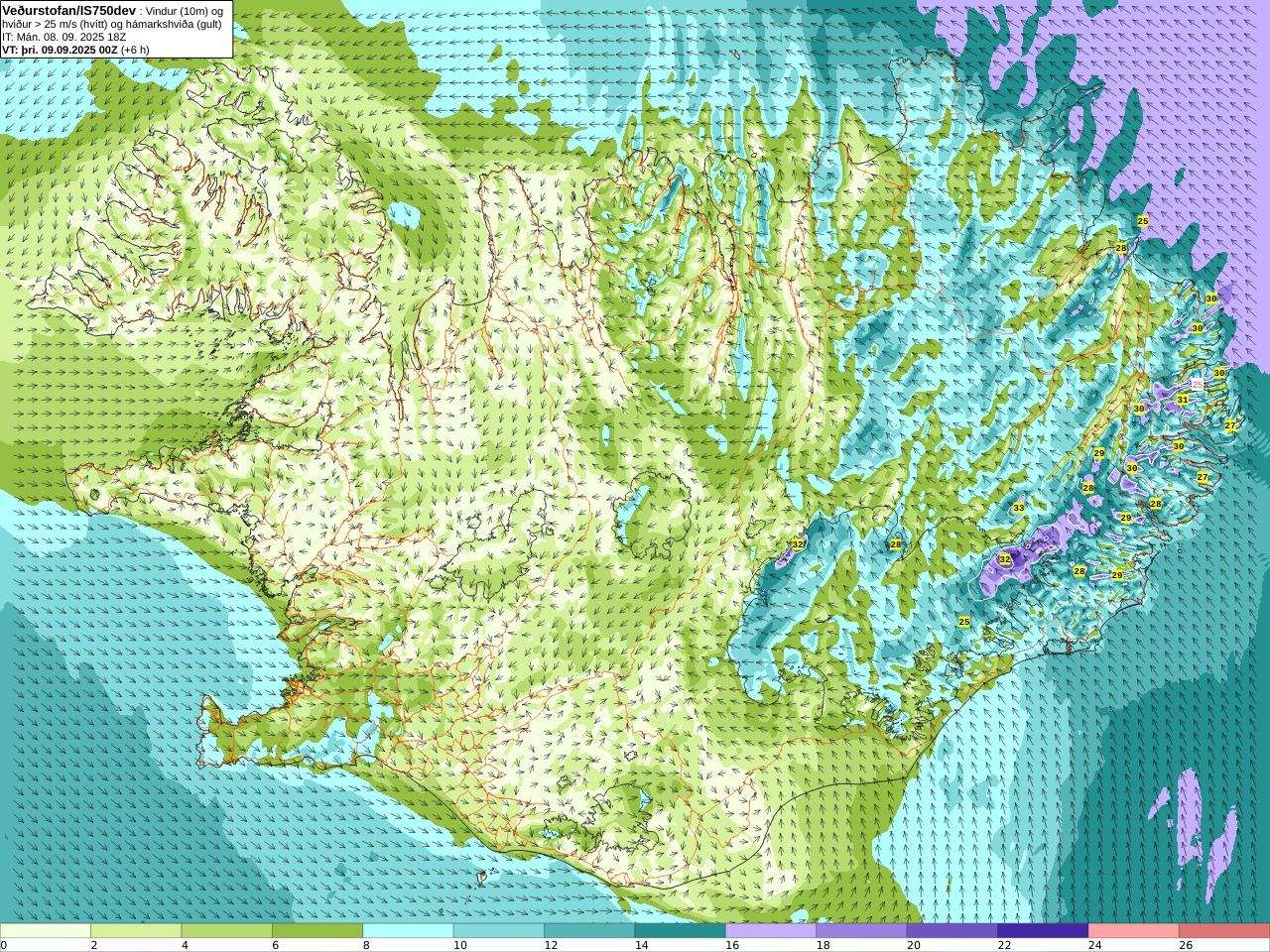This screenshot has width=1270, height=952.
Task: Pick the 16–18 m/s lavender legend swatch
Action: (771, 931)
